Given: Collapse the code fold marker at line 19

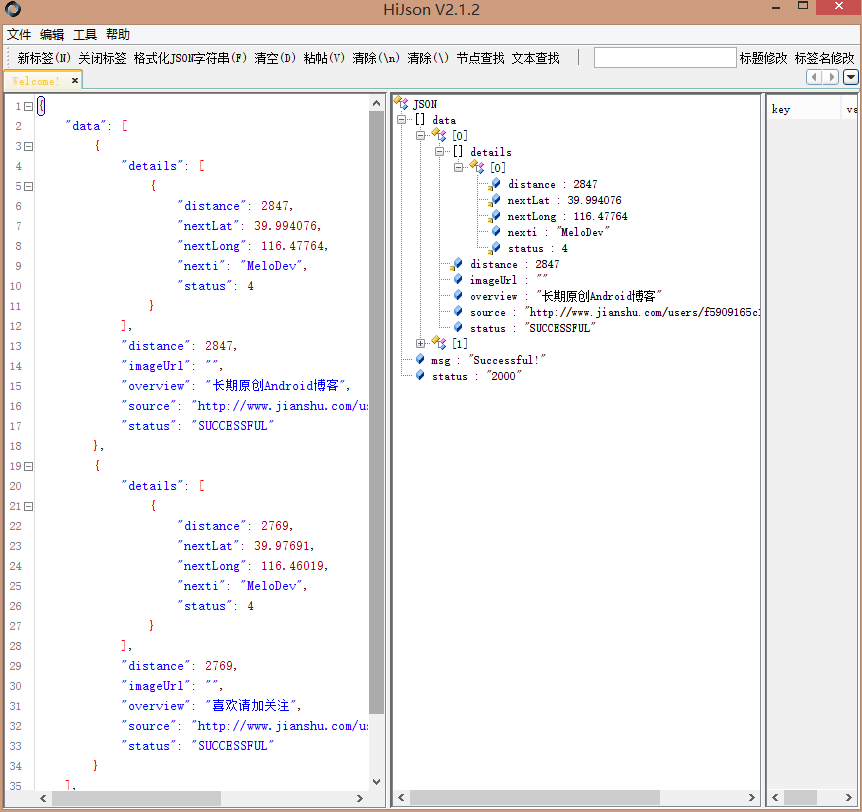Looking at the screenshot, I should [29, 466].
